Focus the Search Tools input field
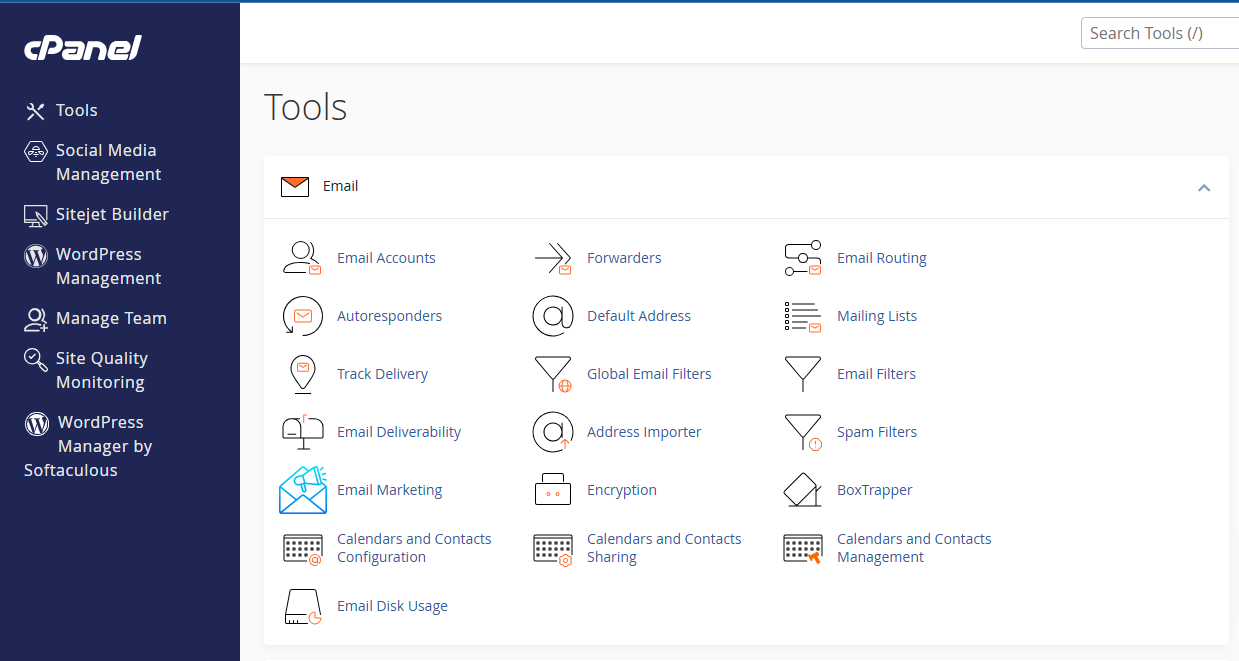This screenshot has width=1239, height=661. [x=1160, y=33]
